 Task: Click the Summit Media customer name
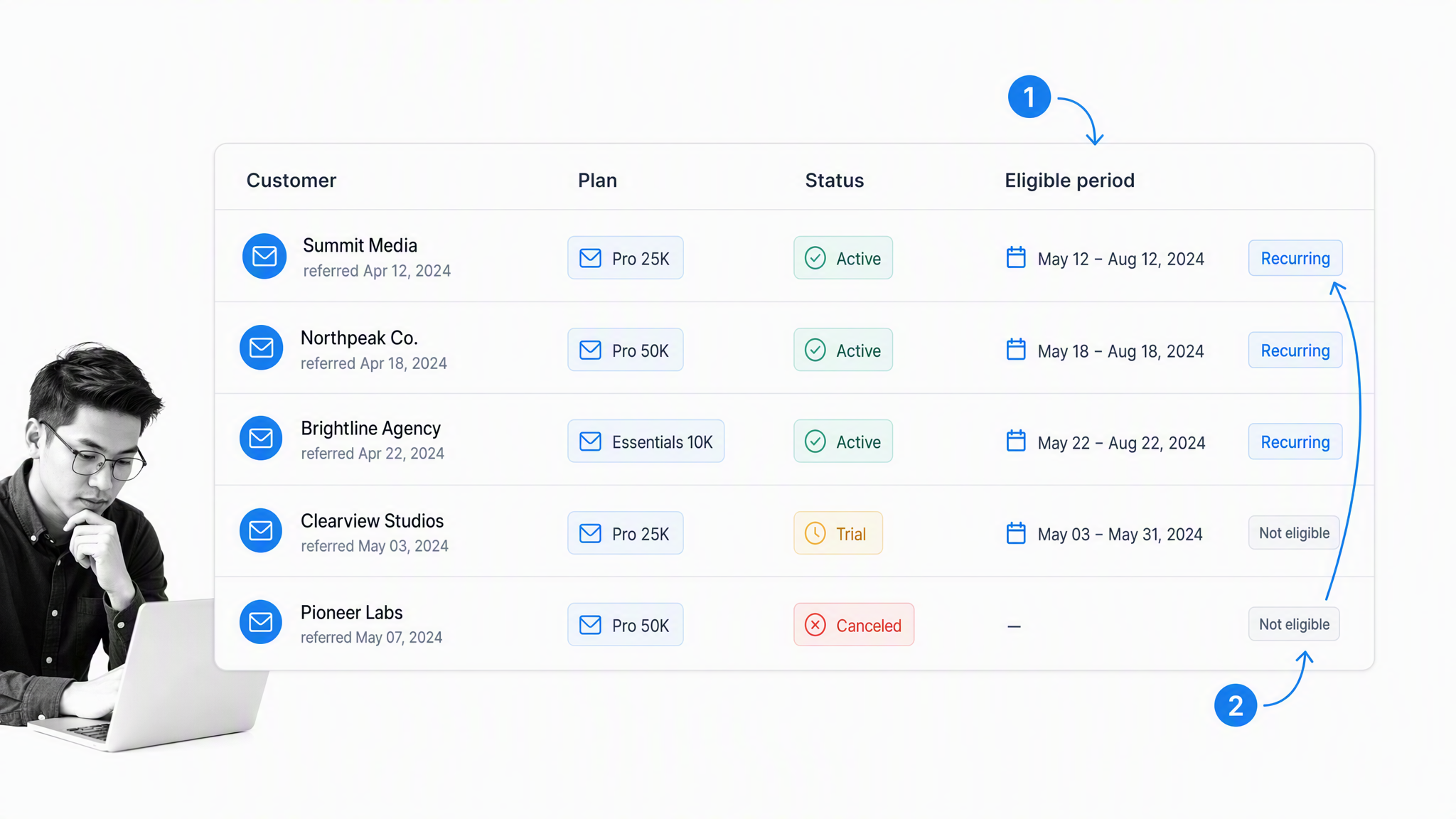pos(360,245)
